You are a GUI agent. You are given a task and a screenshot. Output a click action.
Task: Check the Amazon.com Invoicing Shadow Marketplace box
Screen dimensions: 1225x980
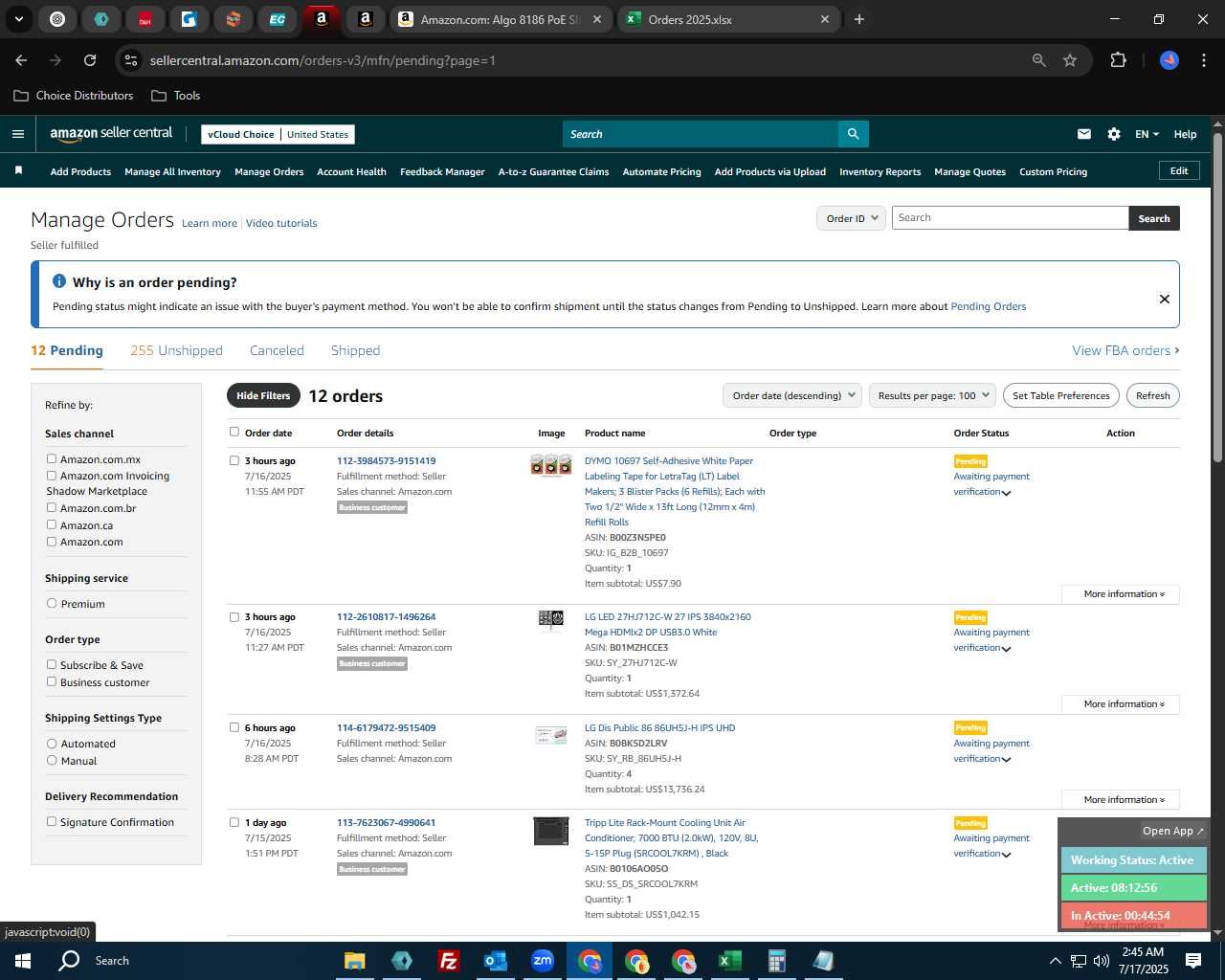pyautogui.click(x=52, y=476)
